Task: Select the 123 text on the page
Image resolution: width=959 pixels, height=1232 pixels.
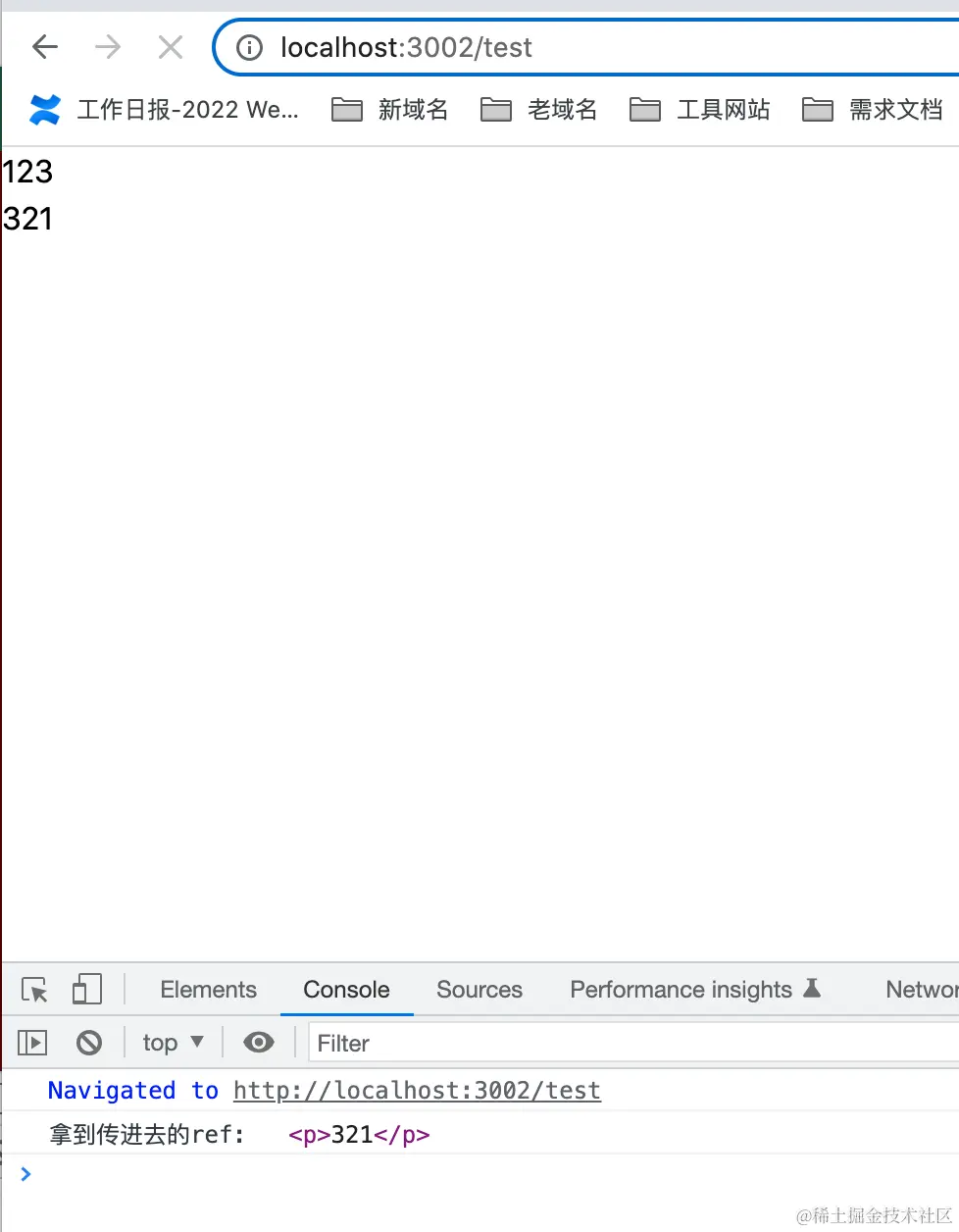Action: point(27,172)
